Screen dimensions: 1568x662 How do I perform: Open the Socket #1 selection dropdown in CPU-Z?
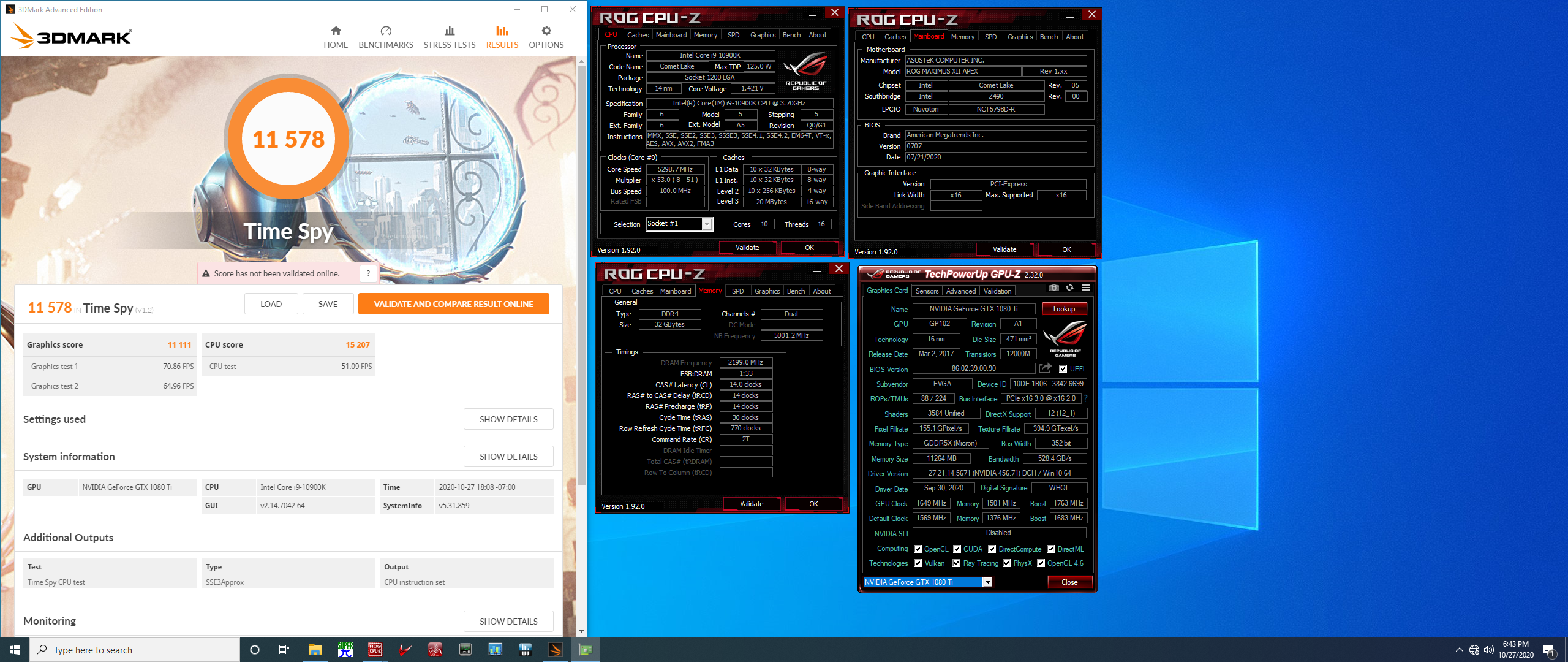pos(707,224)
